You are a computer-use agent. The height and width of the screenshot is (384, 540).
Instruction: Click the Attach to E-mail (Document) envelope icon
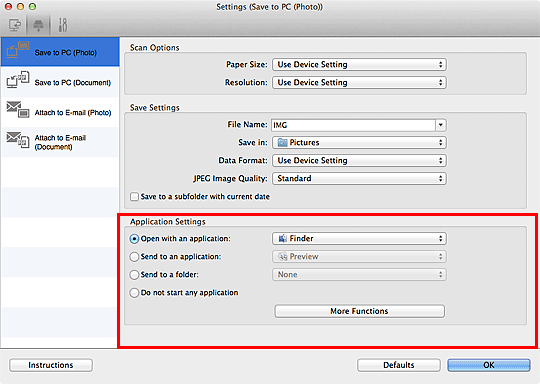(x=18, y=139)
